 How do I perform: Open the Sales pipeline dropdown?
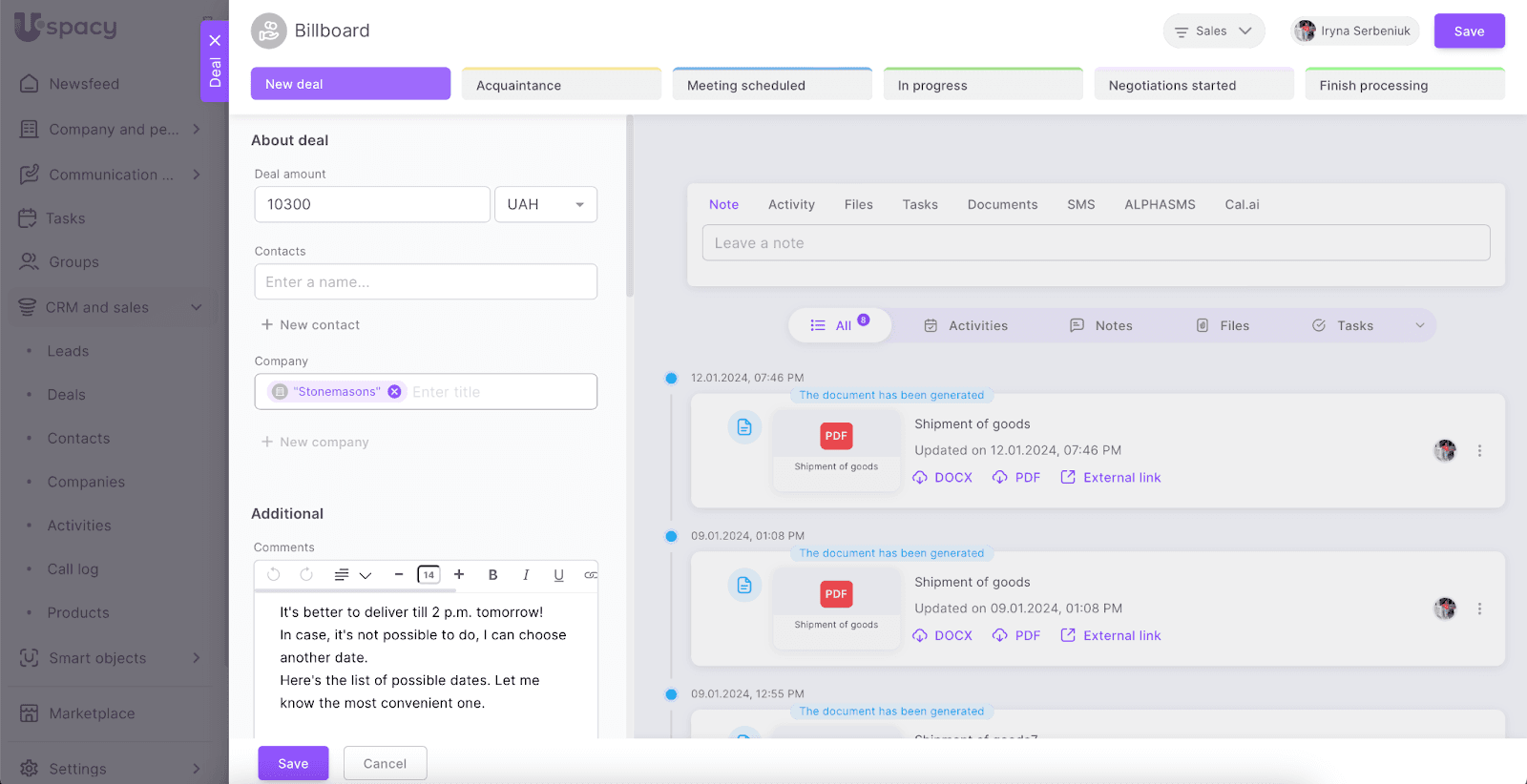[x=1213, y=31]
